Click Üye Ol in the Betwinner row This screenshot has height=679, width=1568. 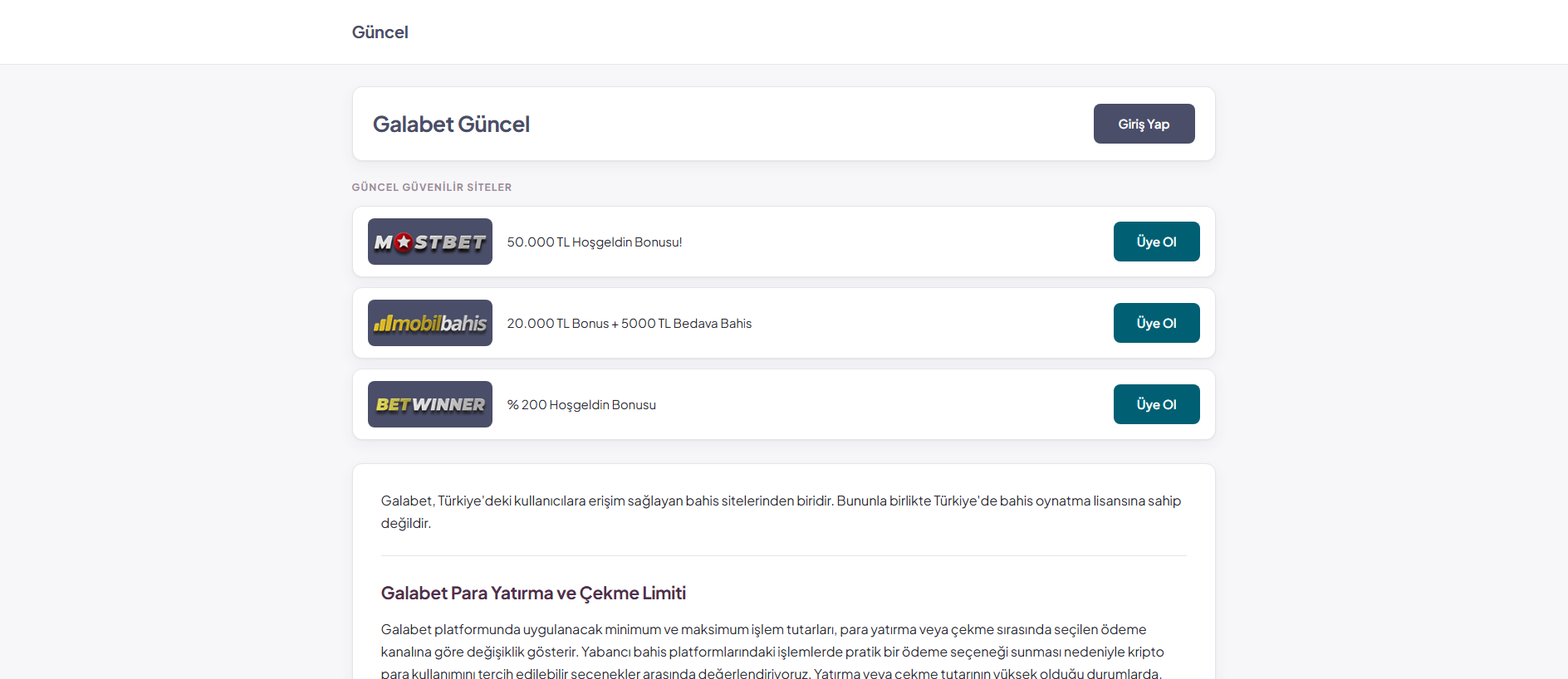coord(1156,404)
